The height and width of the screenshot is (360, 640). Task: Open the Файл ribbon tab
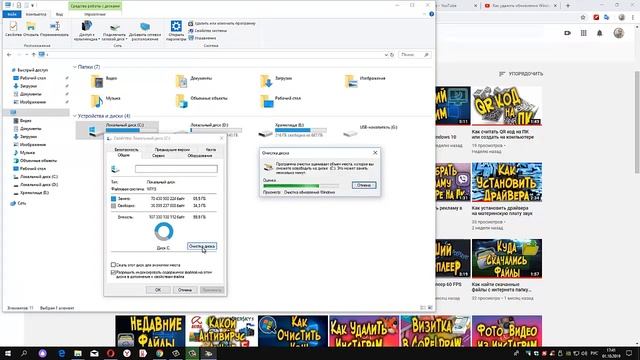pos(11,14)
